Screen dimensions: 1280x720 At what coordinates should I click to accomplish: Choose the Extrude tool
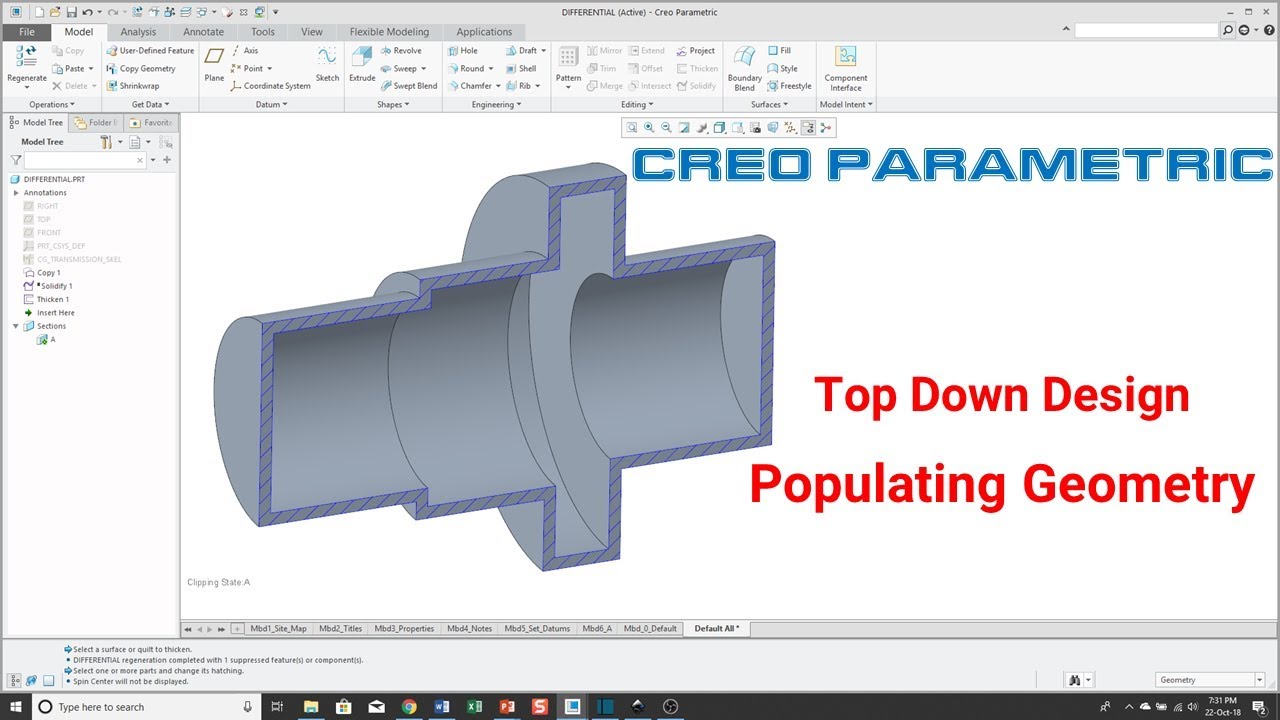tap(362, 65)
